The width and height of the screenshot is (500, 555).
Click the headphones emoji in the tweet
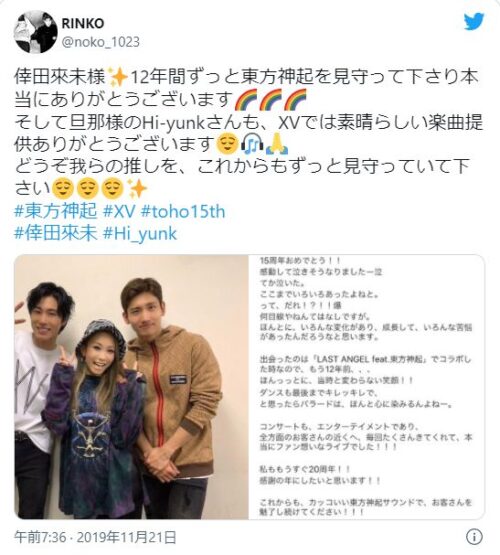(x=252, y=144)
